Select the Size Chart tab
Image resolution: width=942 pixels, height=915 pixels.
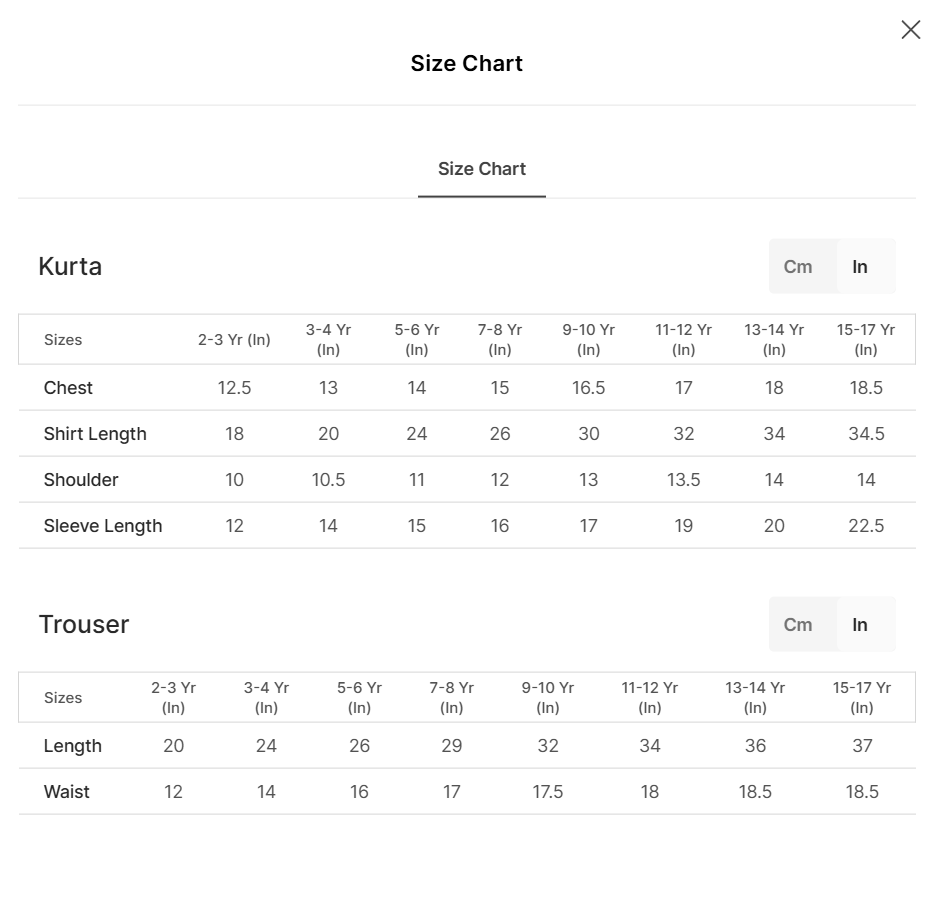(x=482, y=169)
